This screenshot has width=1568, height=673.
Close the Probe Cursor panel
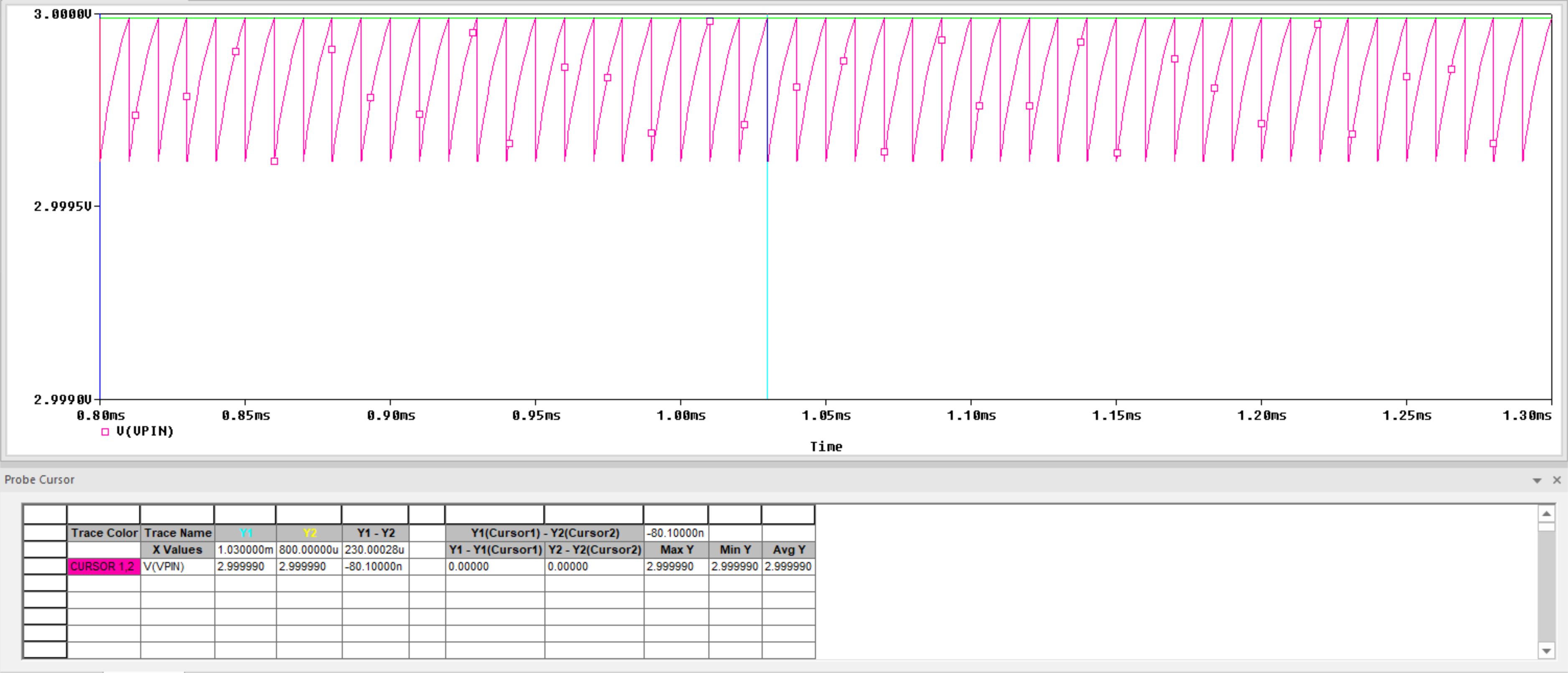coord(1557,480)
